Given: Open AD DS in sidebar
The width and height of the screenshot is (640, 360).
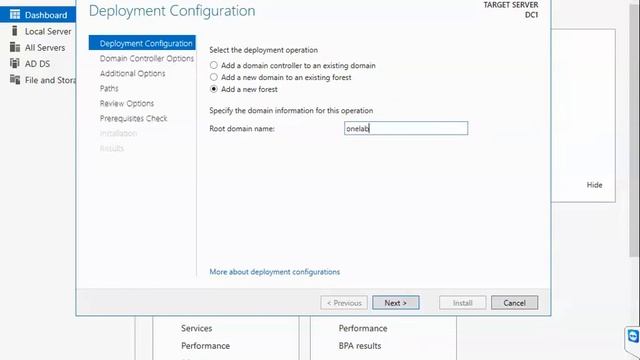Looking at the screenshot, I should [38, 64].
